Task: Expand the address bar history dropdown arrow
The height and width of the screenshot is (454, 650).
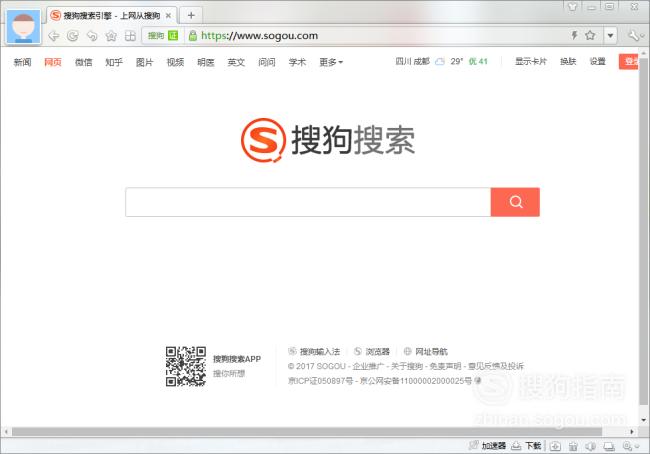Action: [x=610, y=36]
